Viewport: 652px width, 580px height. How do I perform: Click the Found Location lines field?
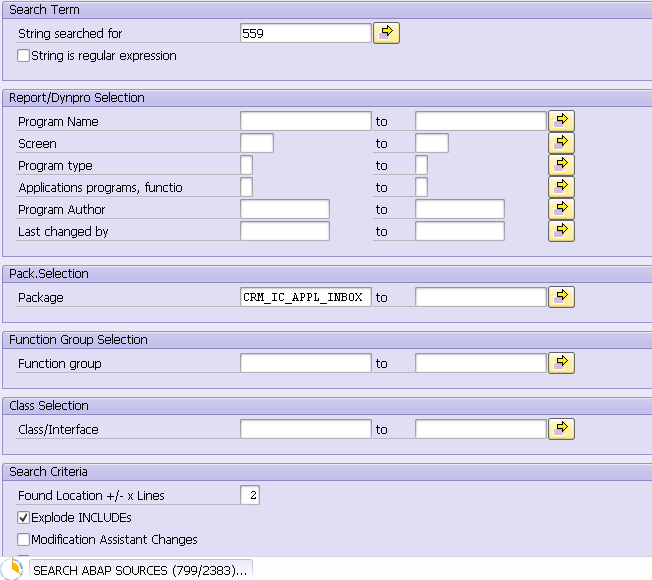pos(250,495)
